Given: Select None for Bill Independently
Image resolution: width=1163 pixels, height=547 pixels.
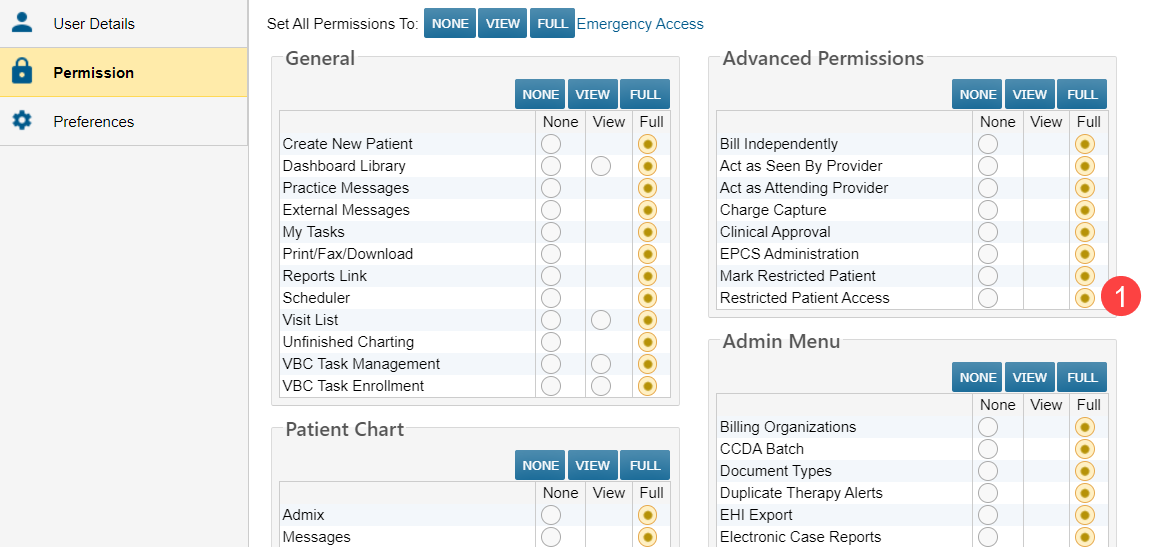Looking at the screenshot, I should tap(988, 144).
